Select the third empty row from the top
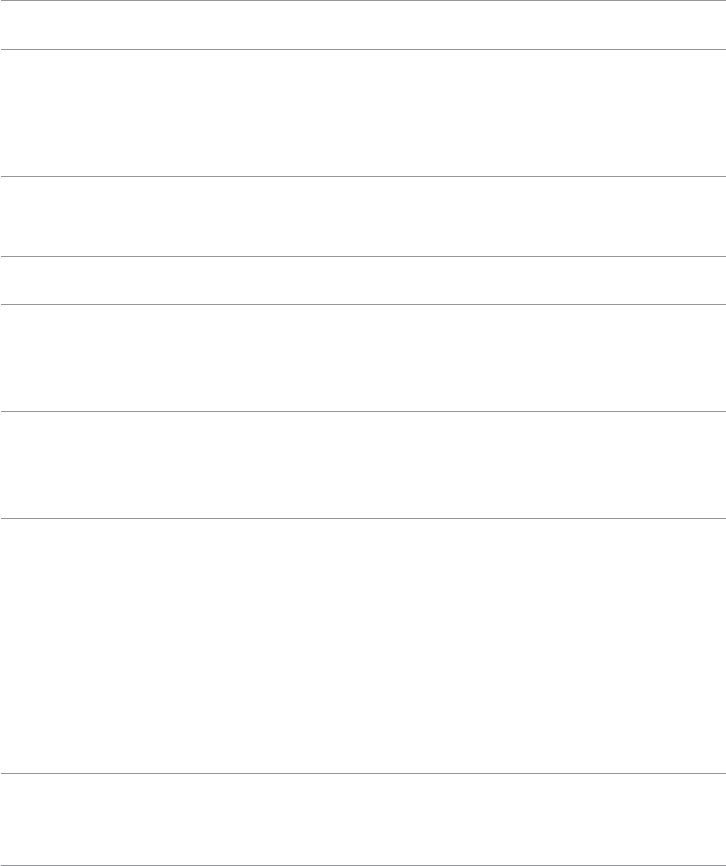 (x=363, y=217)
